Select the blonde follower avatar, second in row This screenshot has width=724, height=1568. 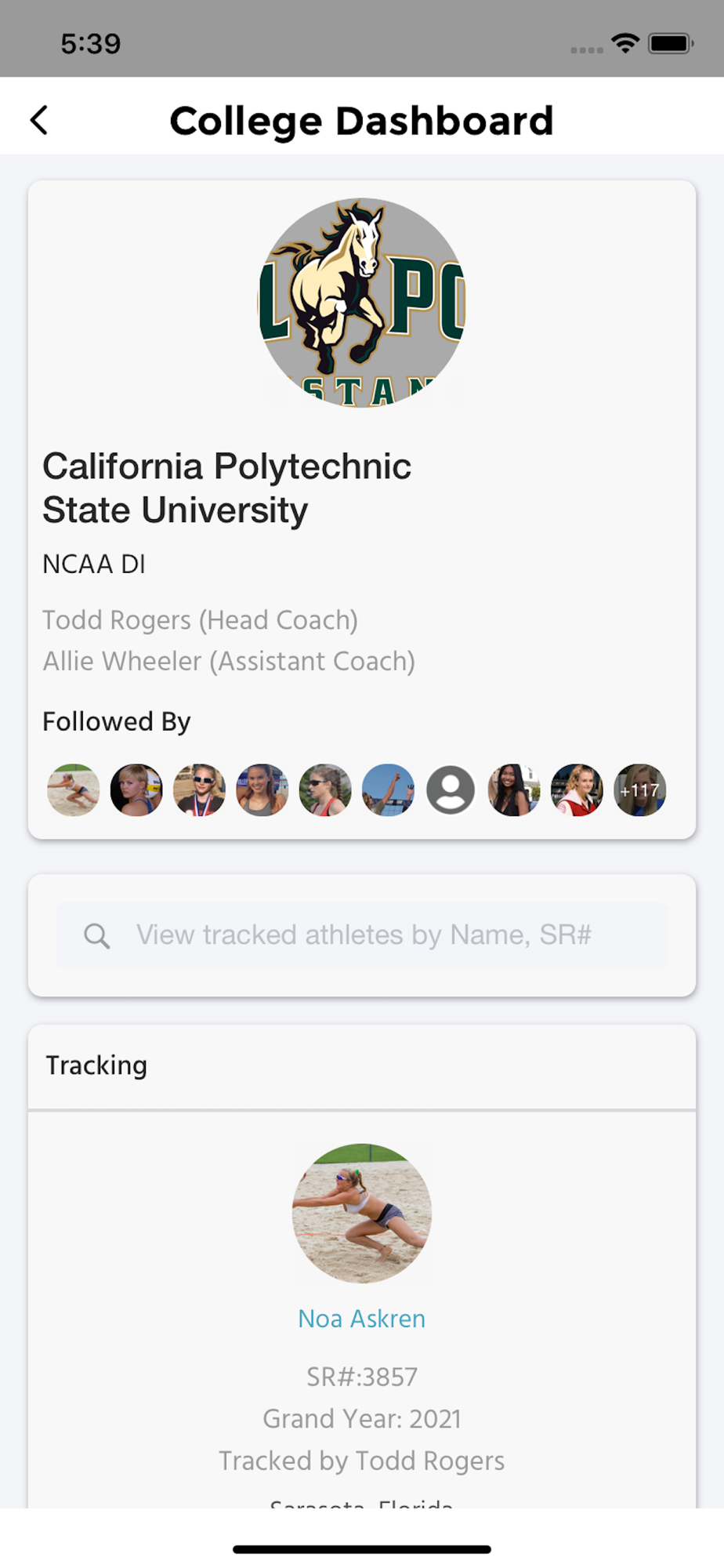[x=136, y=790]
